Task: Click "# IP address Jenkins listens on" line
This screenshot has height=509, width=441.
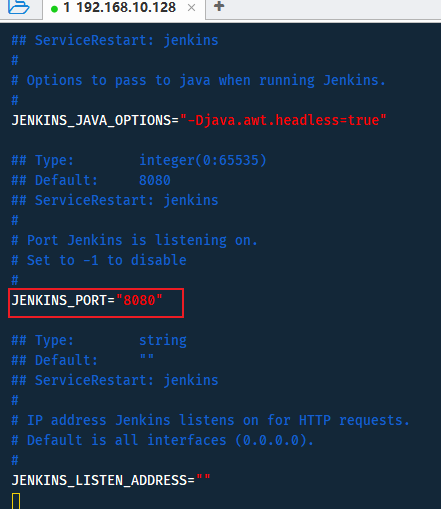Action: pyautogui.click(x=211, y=421)
